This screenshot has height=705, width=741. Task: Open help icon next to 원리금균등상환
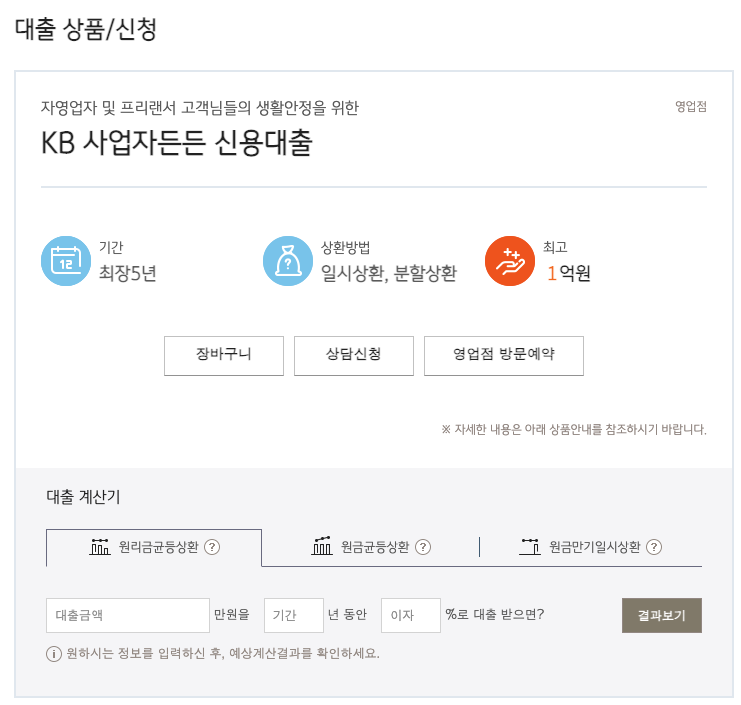tap(212, 547)
